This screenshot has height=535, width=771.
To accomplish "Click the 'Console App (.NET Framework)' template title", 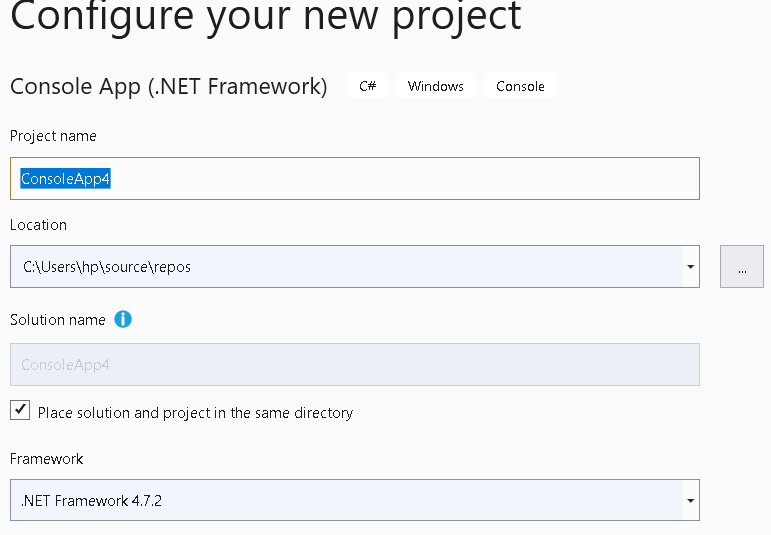I will click(x=169, y=87).
